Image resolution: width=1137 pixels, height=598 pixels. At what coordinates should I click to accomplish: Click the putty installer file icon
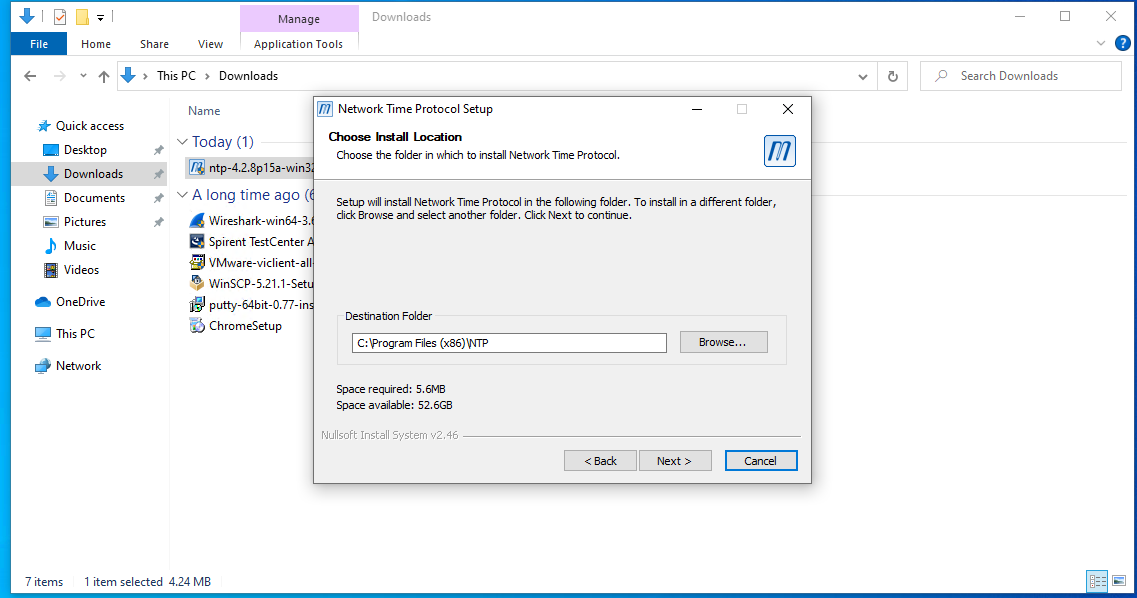197,304
